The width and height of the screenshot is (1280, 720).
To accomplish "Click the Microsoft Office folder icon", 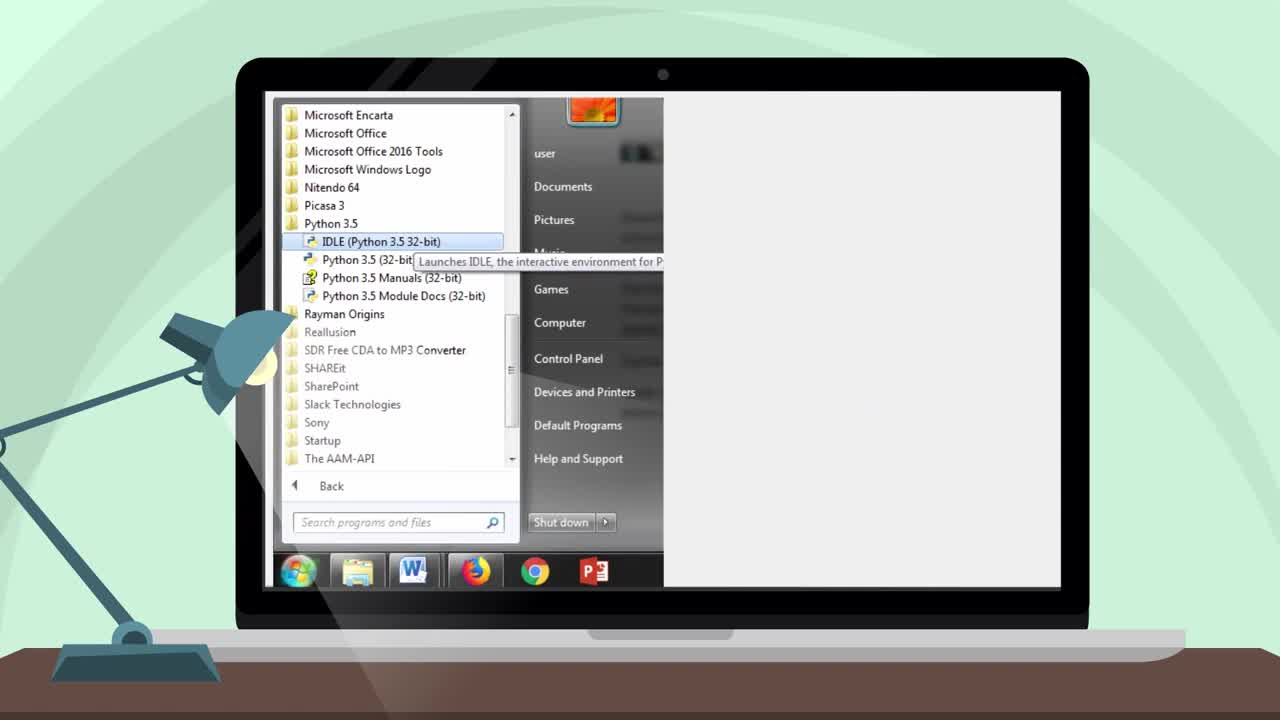I will point(292,133).
